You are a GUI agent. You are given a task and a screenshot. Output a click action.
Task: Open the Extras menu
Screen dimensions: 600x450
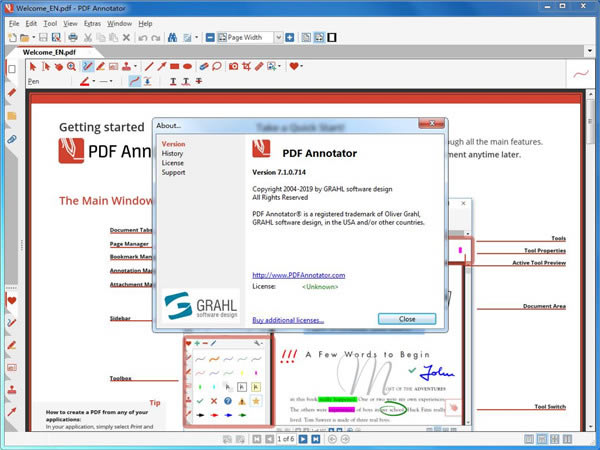coord(92,24)
